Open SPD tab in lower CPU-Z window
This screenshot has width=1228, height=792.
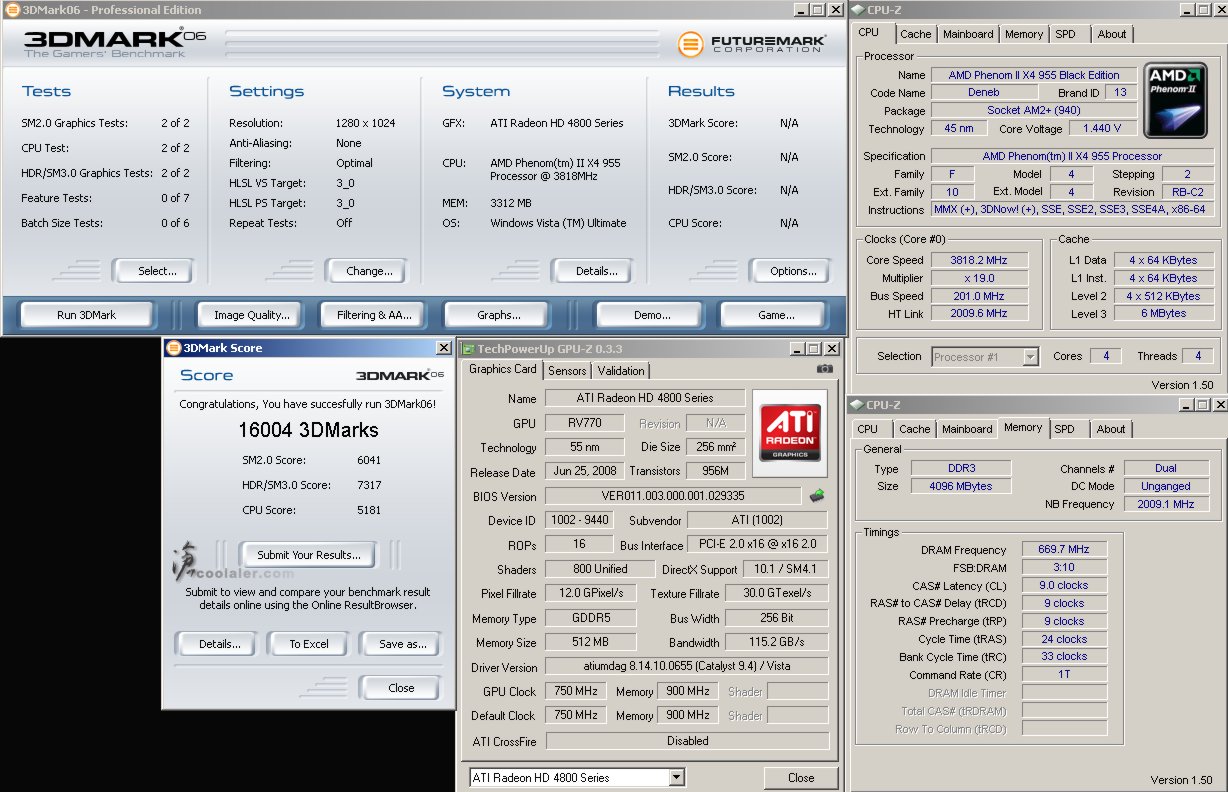click(1065, 429)
